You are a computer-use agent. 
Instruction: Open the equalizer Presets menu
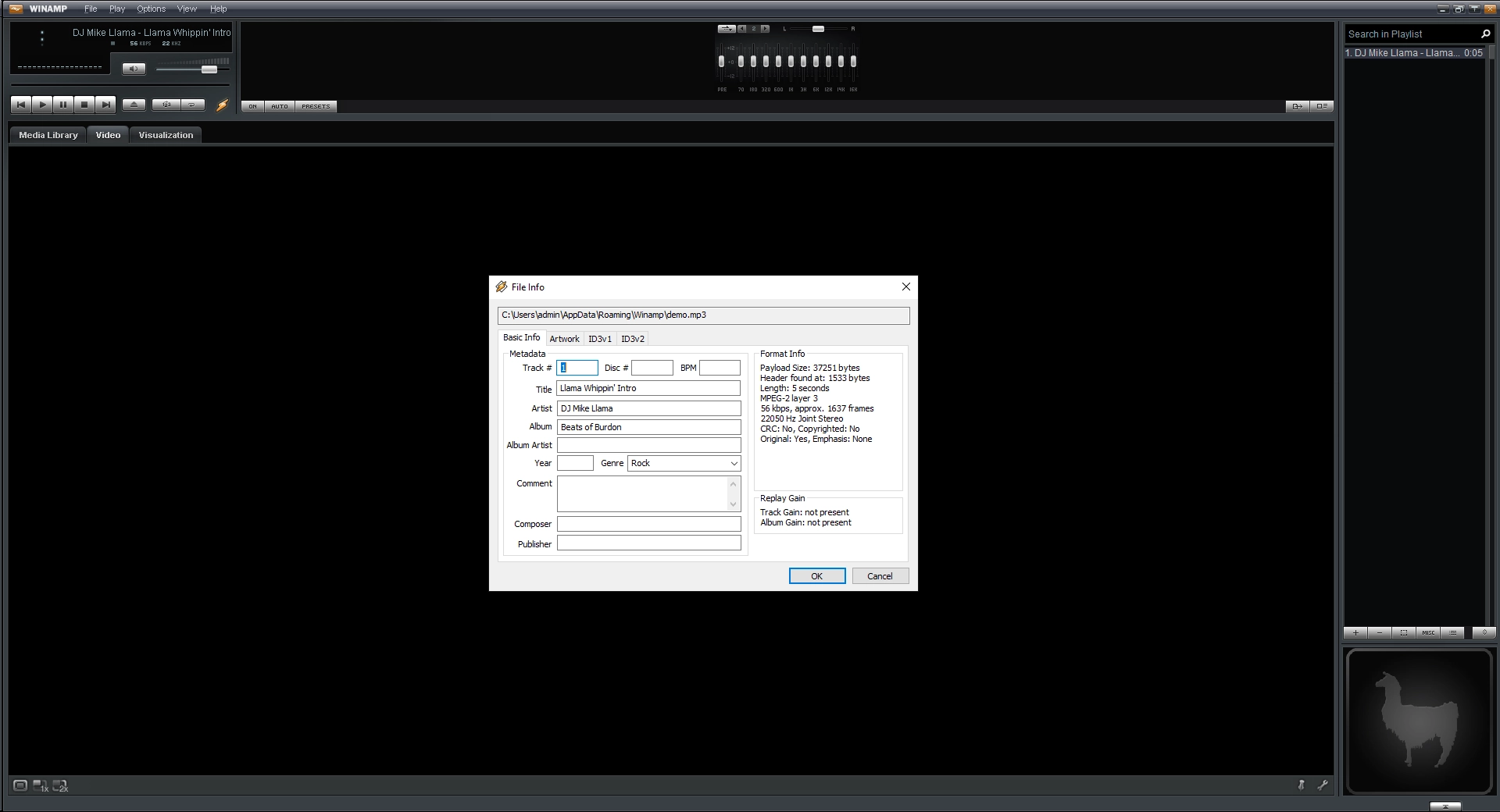(x=316, y=106)
